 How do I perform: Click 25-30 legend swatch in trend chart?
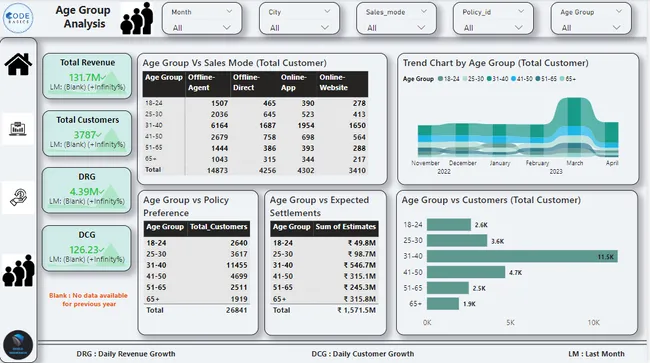465,79
